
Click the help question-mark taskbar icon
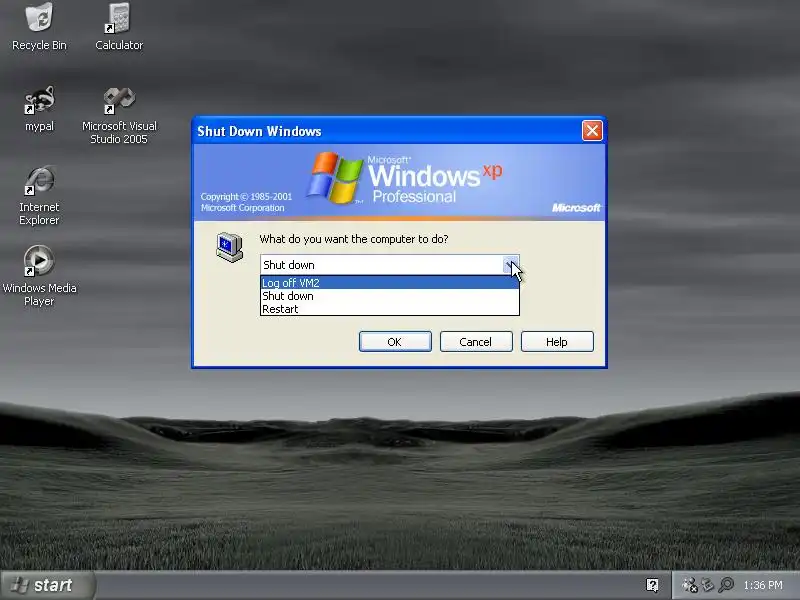click(x=652, y=585)
